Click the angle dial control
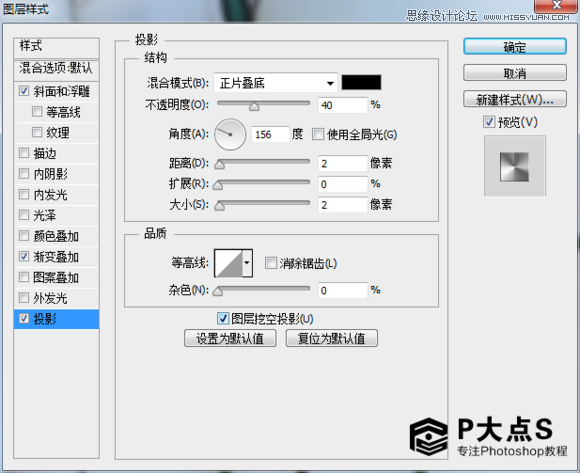 (230, 134)
